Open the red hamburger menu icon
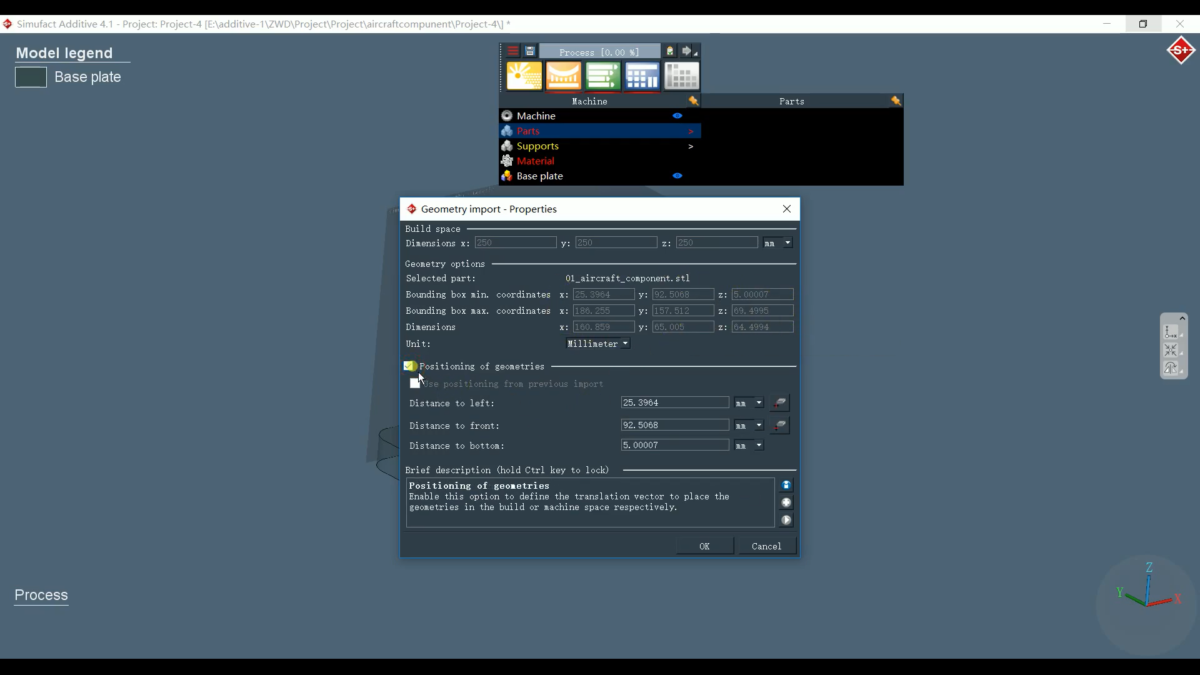Image resolution: width=1200 pixels, height=675 pixels. (513, 51)
